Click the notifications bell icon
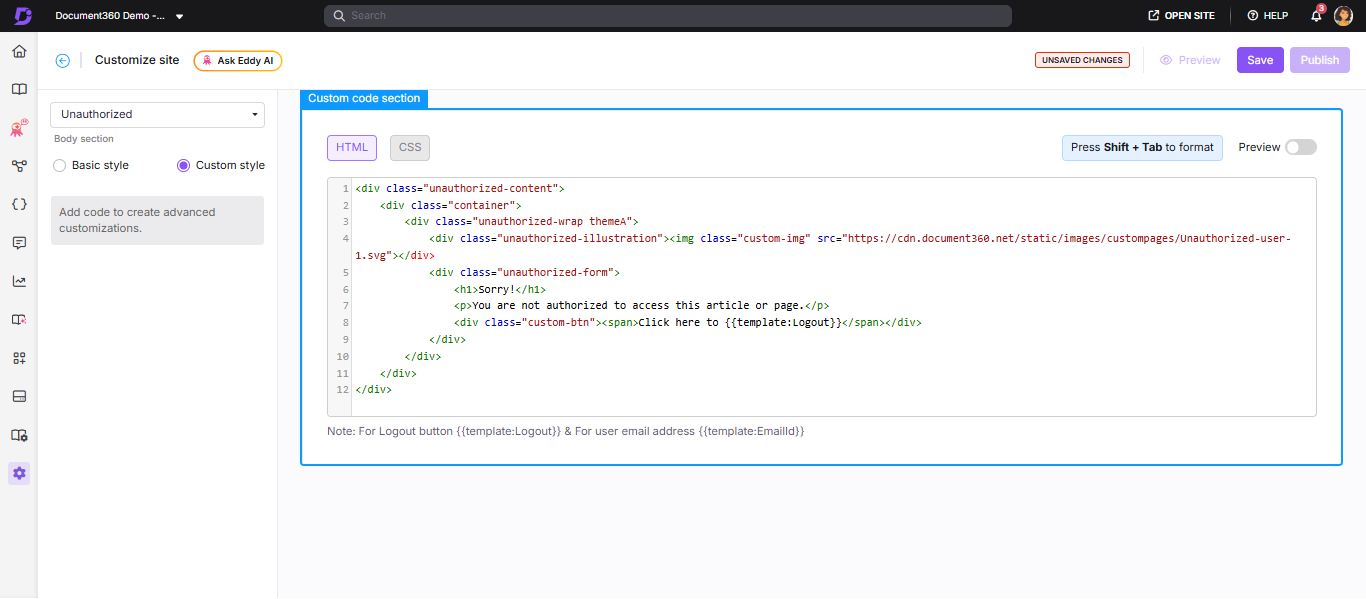The height and width of the screenshot is (599, 1366). click(x=1317, y=16)
